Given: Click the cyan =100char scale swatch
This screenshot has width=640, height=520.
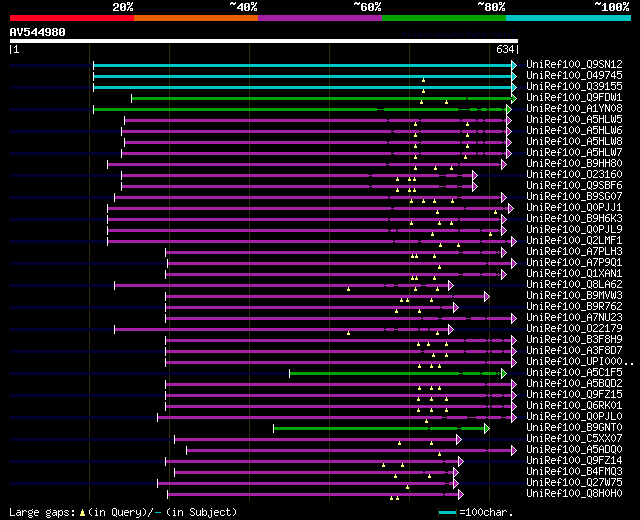Looking at the screenshot, I should 447,512.
